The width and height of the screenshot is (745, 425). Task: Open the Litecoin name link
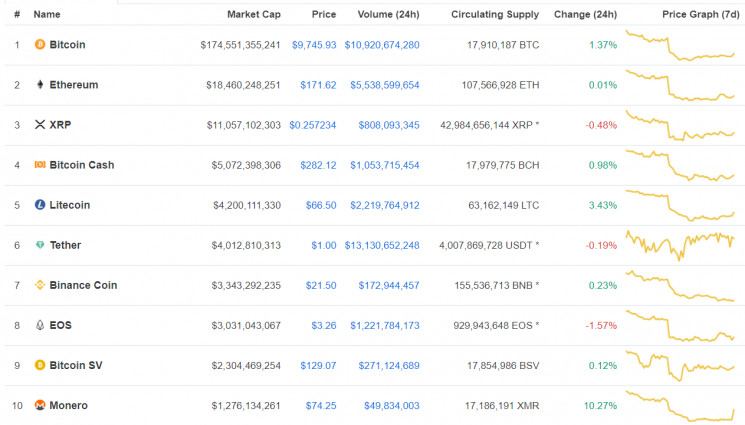(69, 205)
